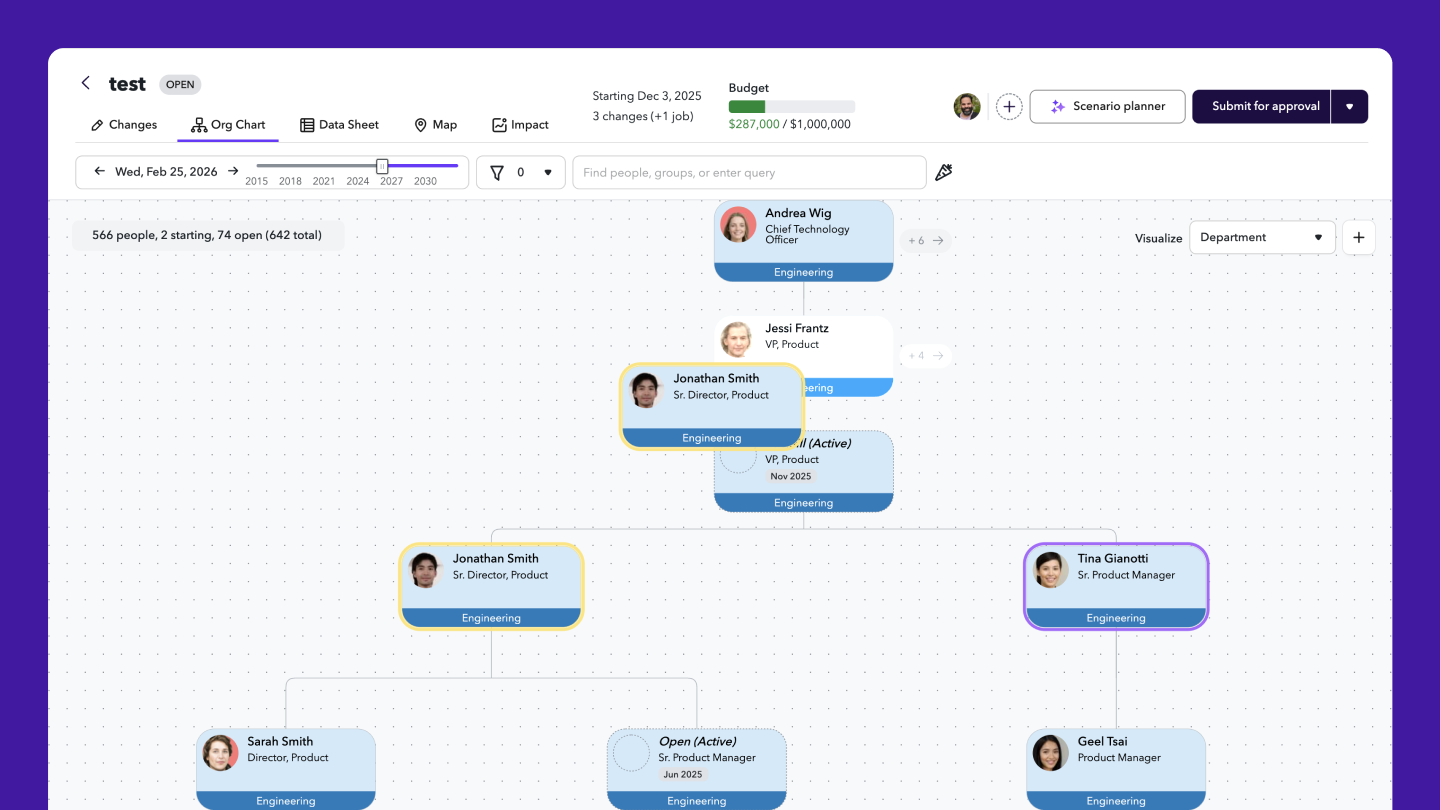This screenshot has height=810, width=1440.
Task: Expand Andrea Wig's six hidden reports
Action: [x=923, y=240]
